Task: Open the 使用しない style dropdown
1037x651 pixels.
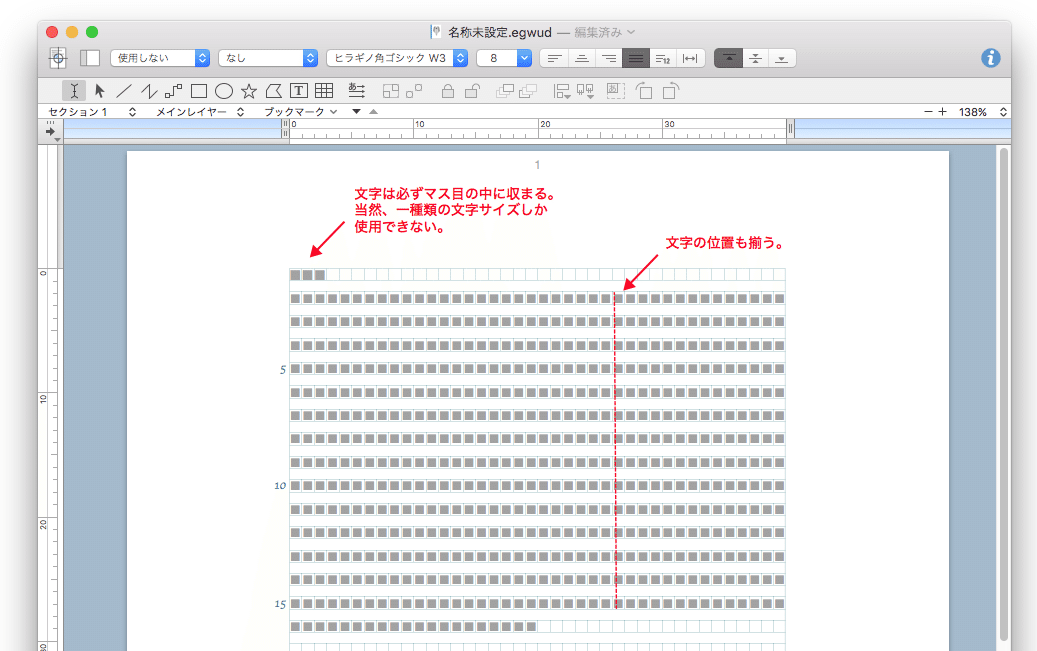Action: pos(160,58)
